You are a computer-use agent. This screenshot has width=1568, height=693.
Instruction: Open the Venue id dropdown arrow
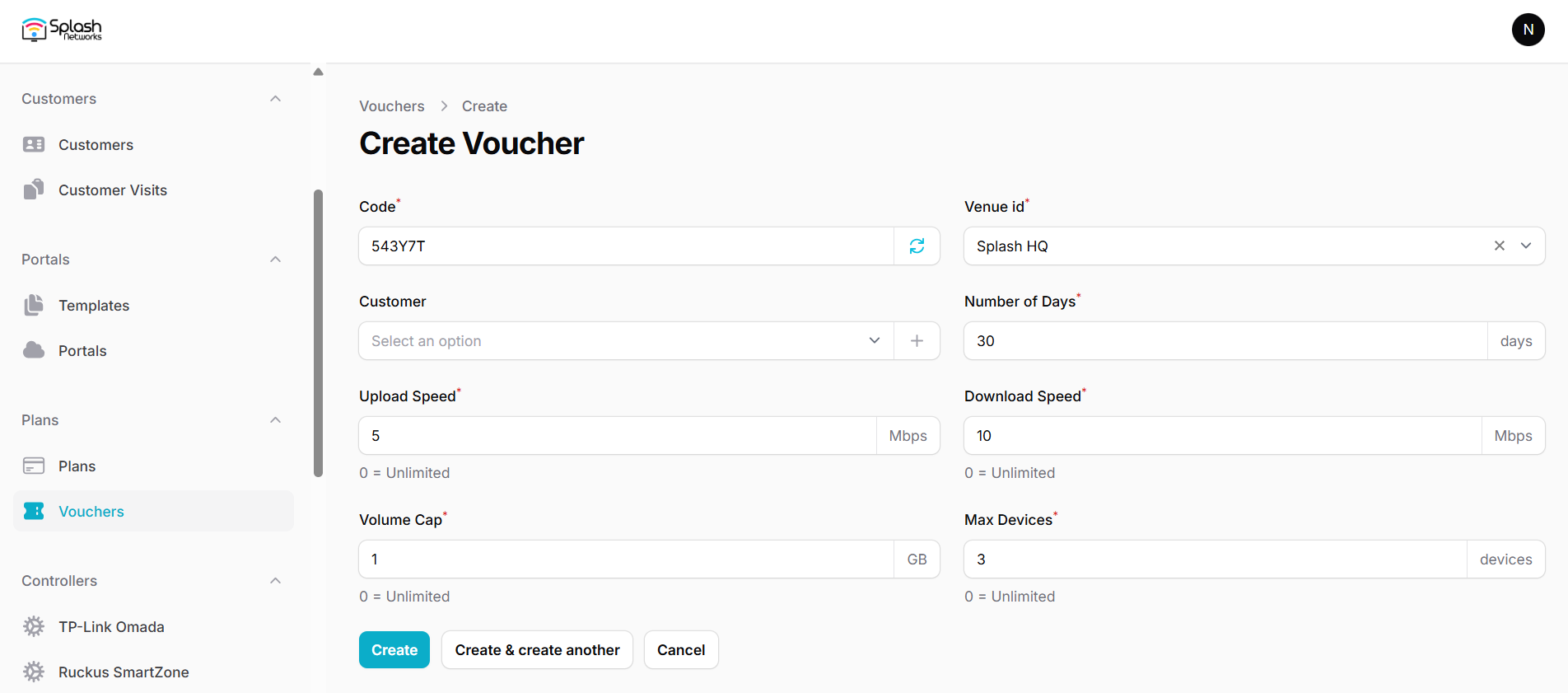click(x=1526, y=246)
